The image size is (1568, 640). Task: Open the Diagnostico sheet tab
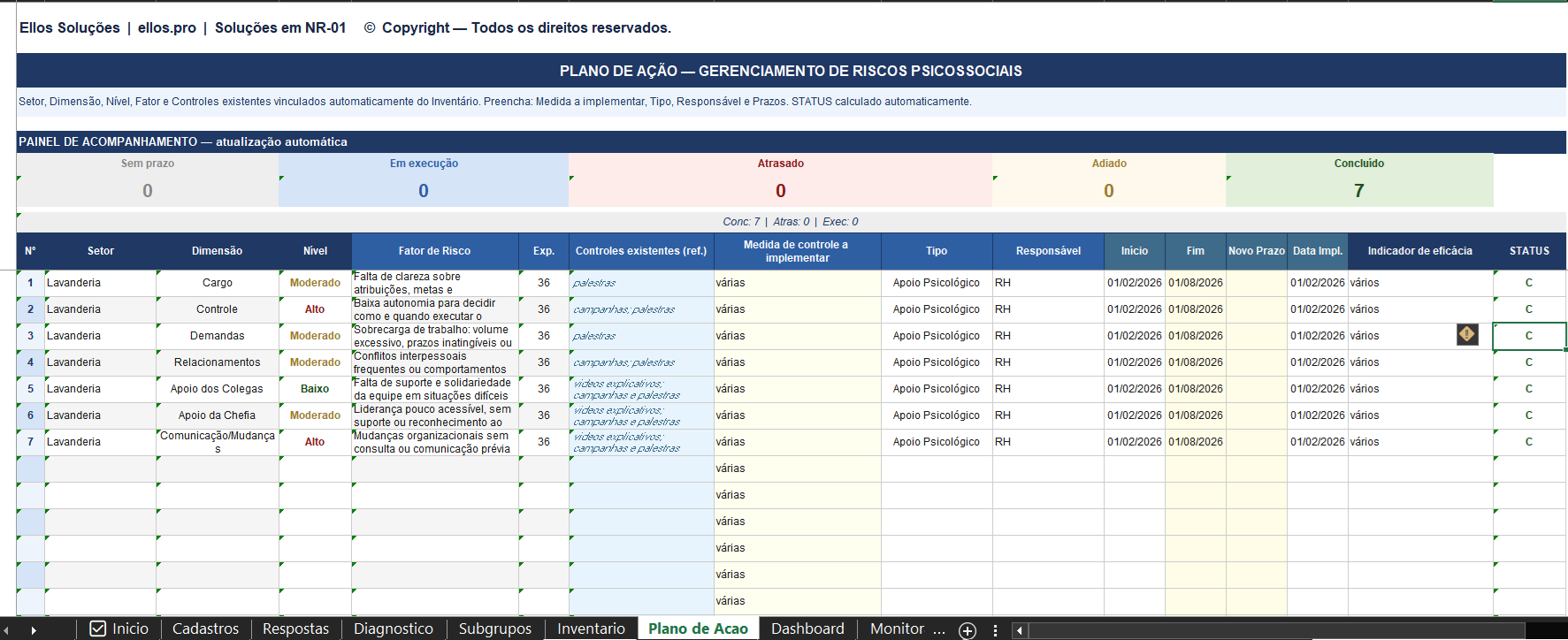pos(394,629)
